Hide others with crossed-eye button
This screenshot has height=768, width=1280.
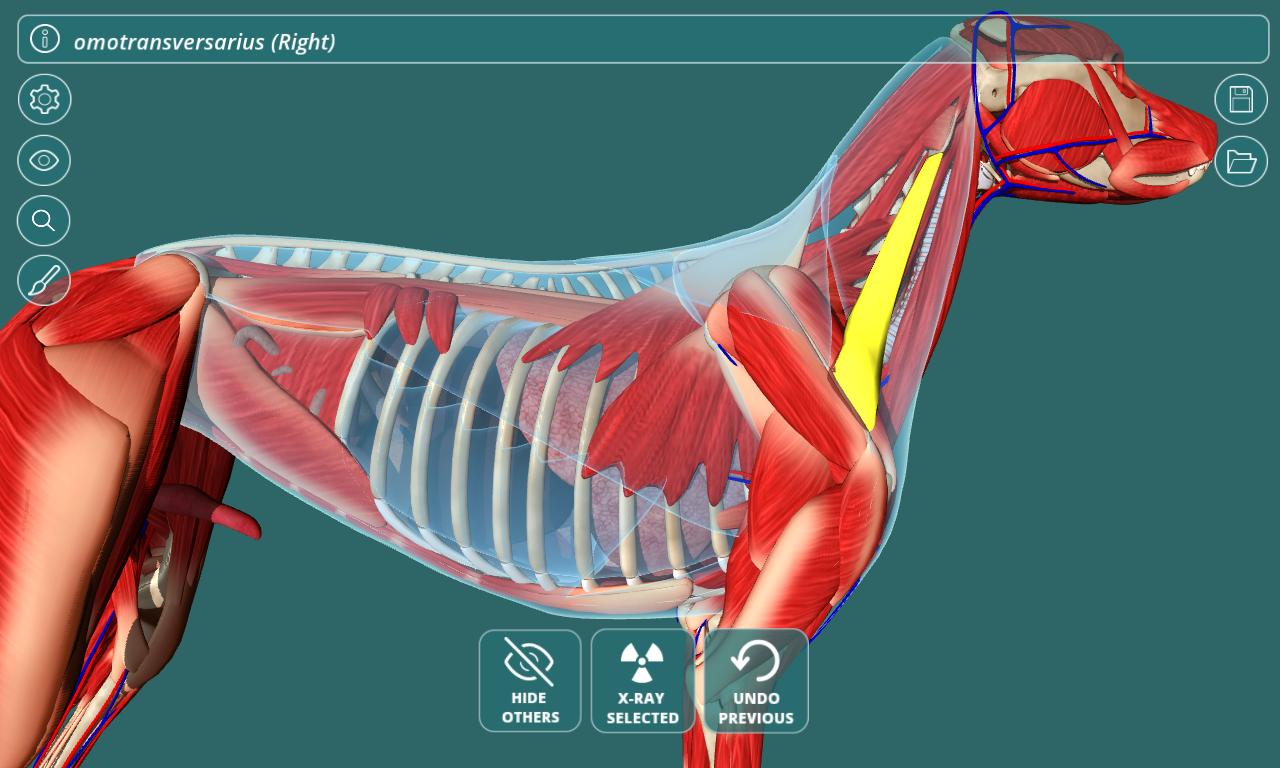pos(530,681)
